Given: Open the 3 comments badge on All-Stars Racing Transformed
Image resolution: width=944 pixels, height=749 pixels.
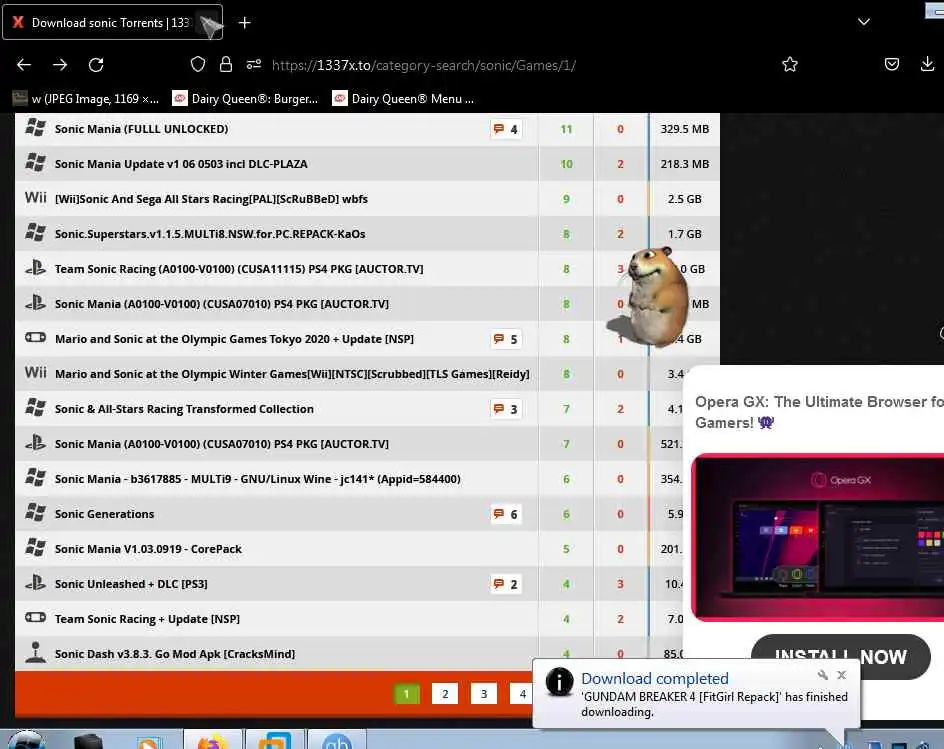Looking at the screenshot, I should [506, 409].
